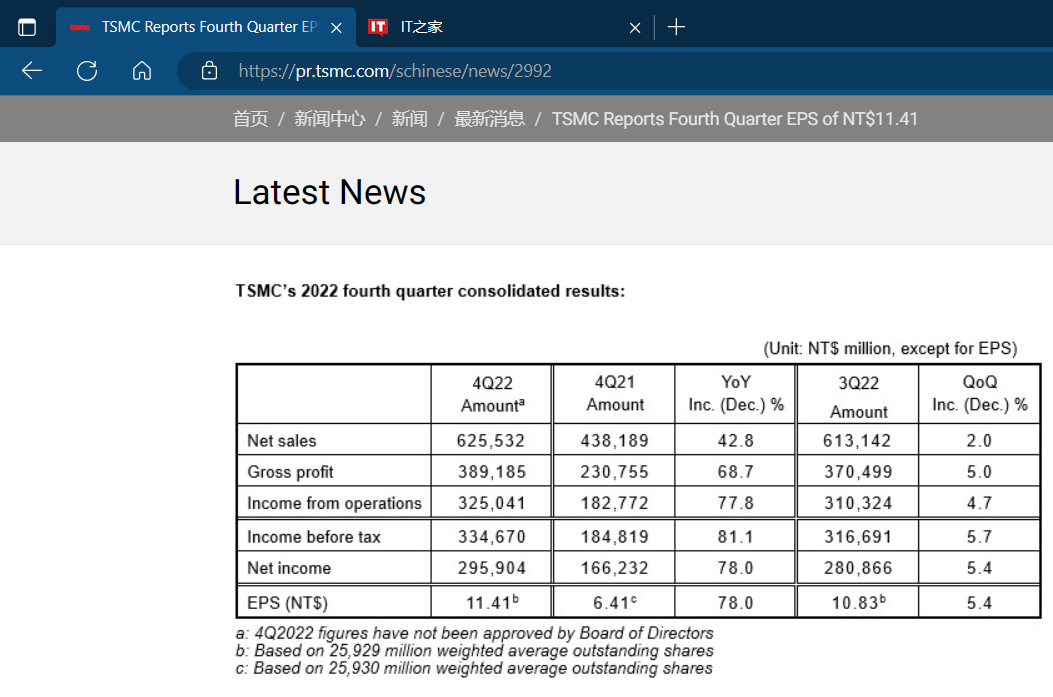Screen dimensions: 1053x697
Task: Click Net income 4Q22 value 295,904
Action: click(x=492, y=568)
